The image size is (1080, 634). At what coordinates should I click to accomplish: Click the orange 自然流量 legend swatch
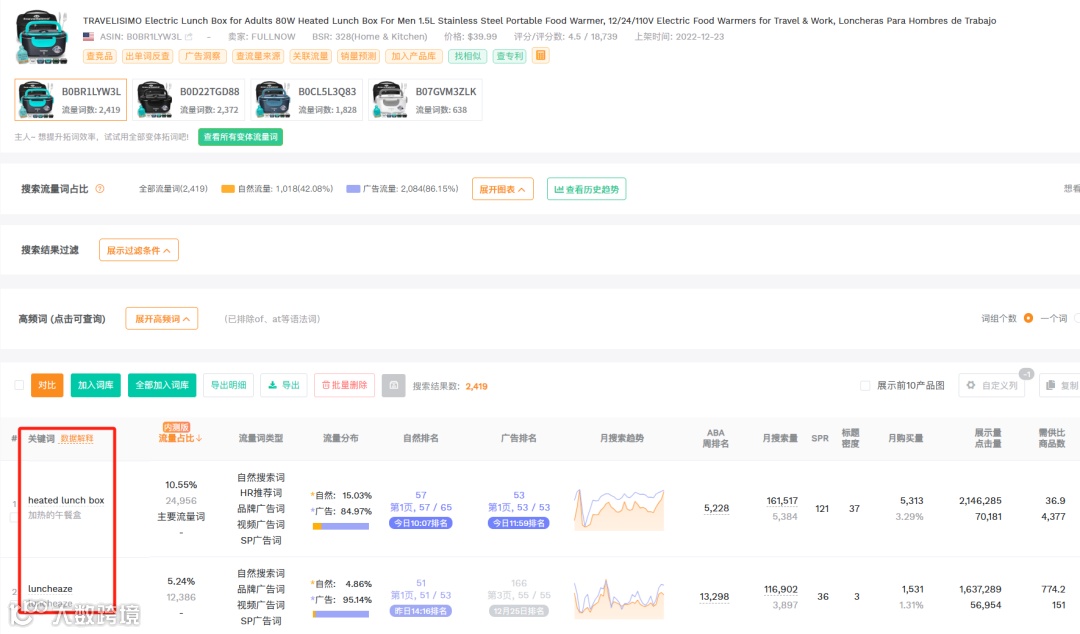(x=227, y=189)
